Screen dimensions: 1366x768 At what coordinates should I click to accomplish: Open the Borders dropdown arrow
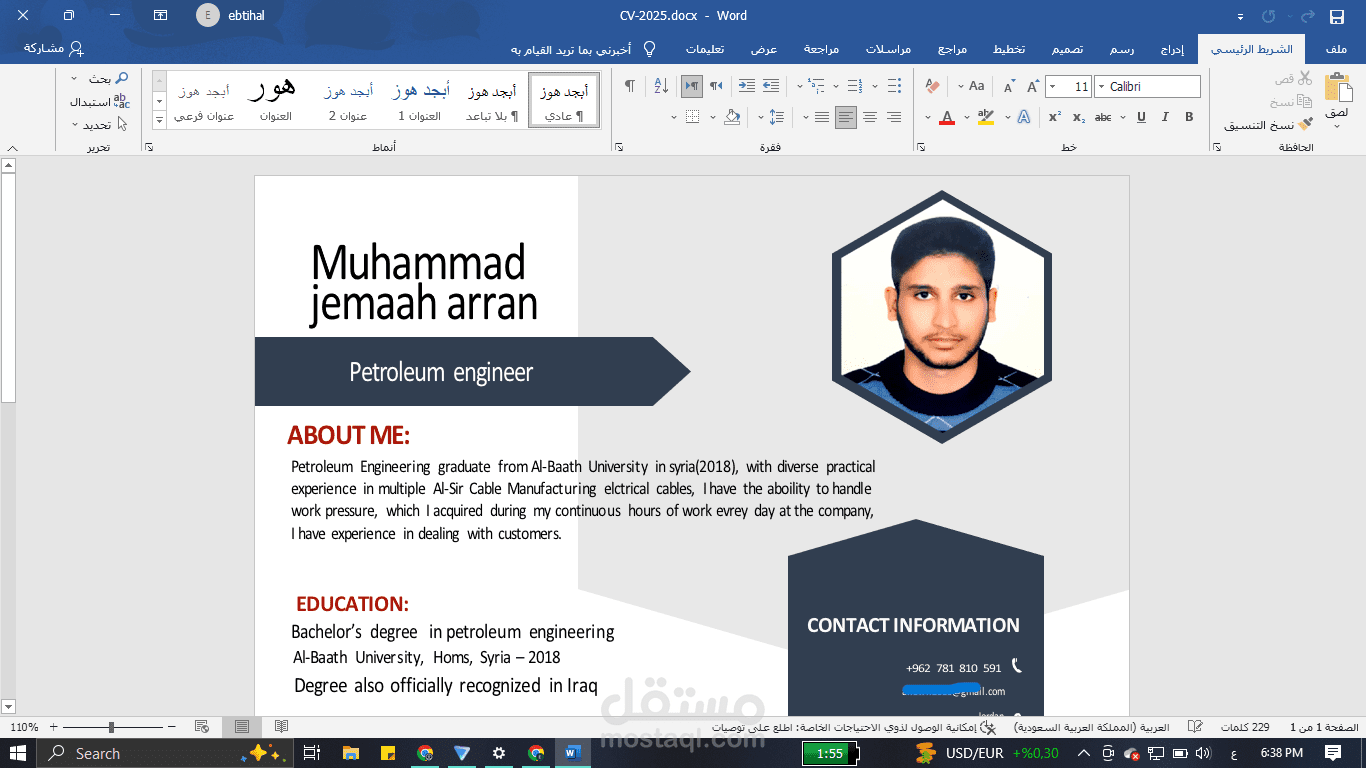(x=675, y=117)
